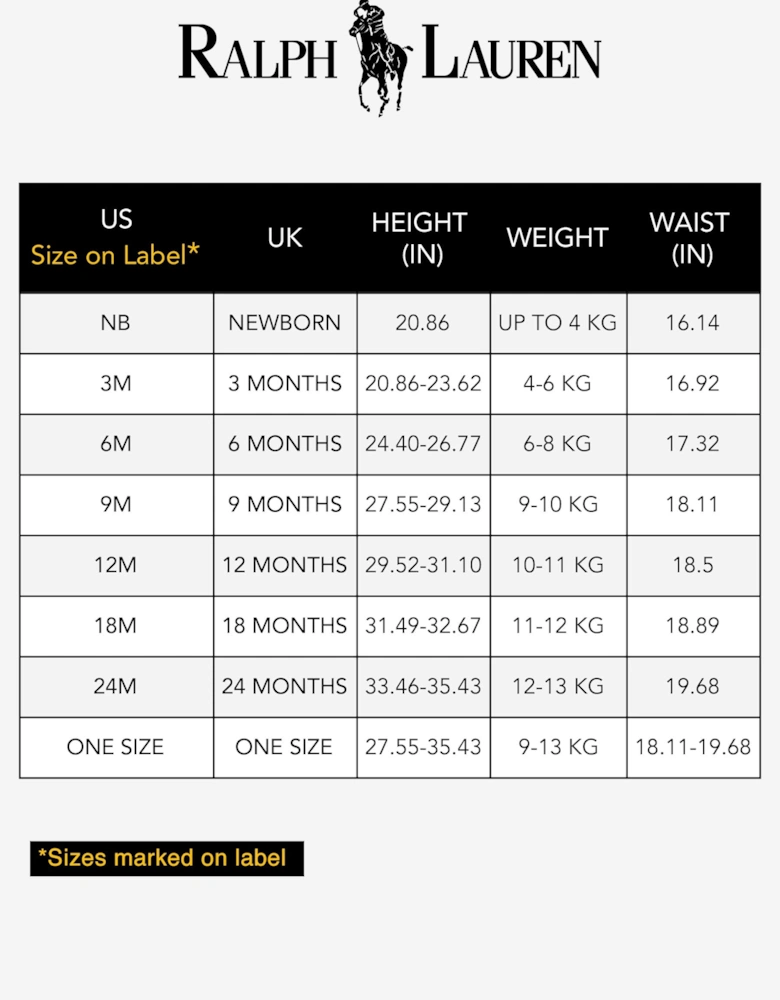Click the 18.11-19.68 waist range cell

pyautogui.click(x=693, y=747)
